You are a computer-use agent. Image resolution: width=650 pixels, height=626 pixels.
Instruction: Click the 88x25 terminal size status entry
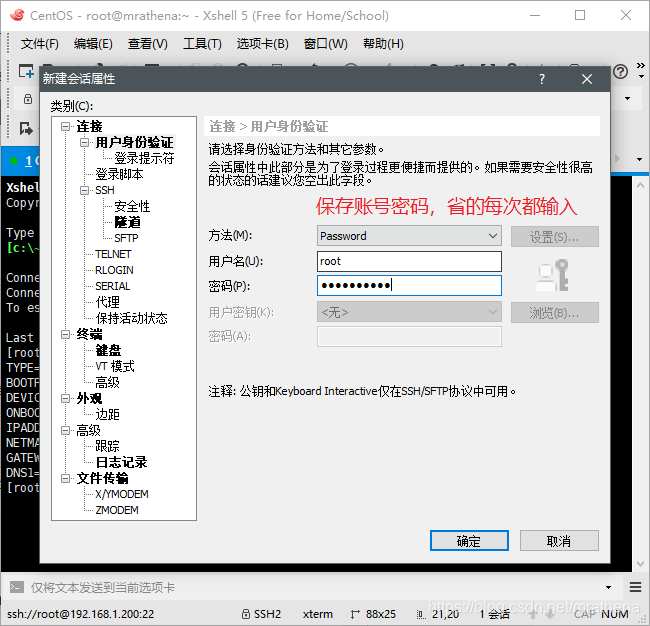coord(373,614)
